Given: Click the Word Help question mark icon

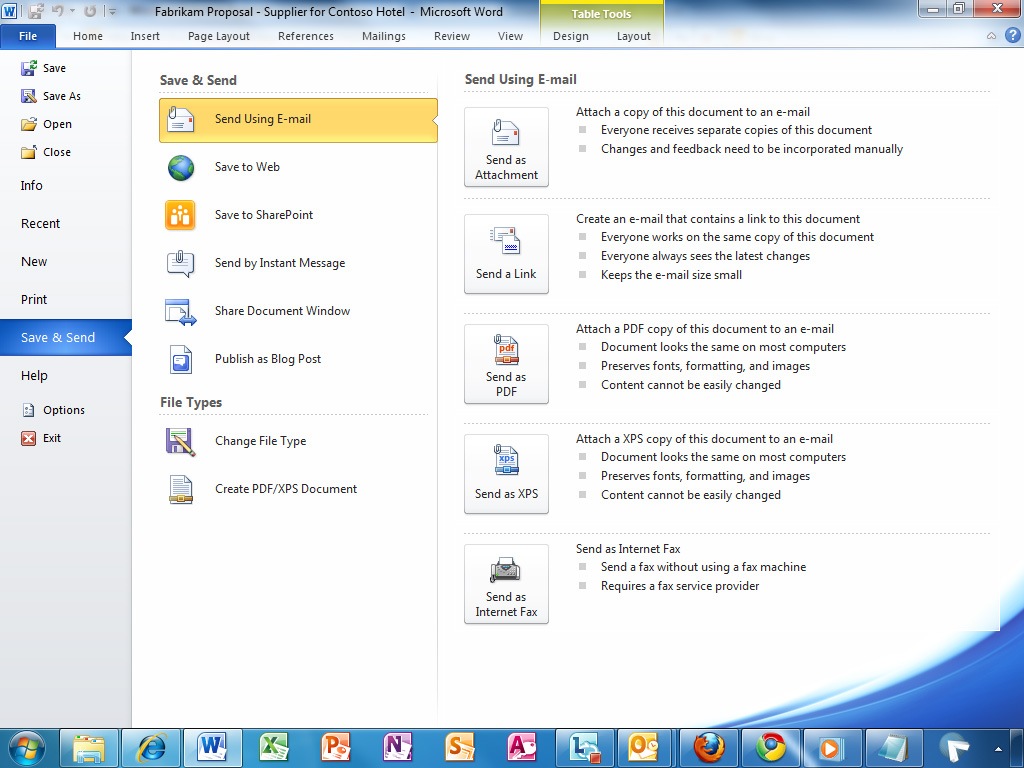Looking at the screenshot, I should (1012, 36).
